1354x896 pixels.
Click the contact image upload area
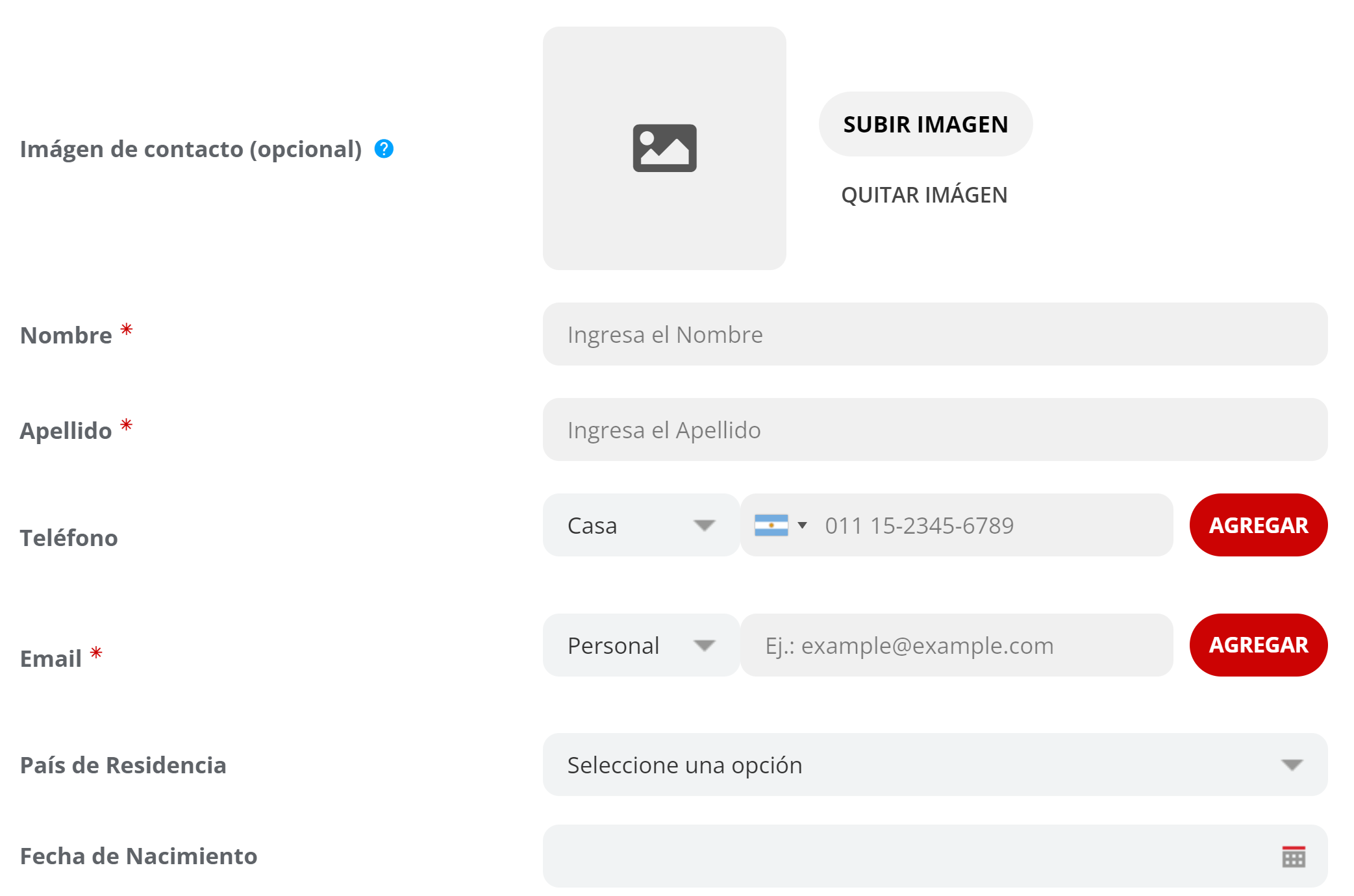point(664,148)
